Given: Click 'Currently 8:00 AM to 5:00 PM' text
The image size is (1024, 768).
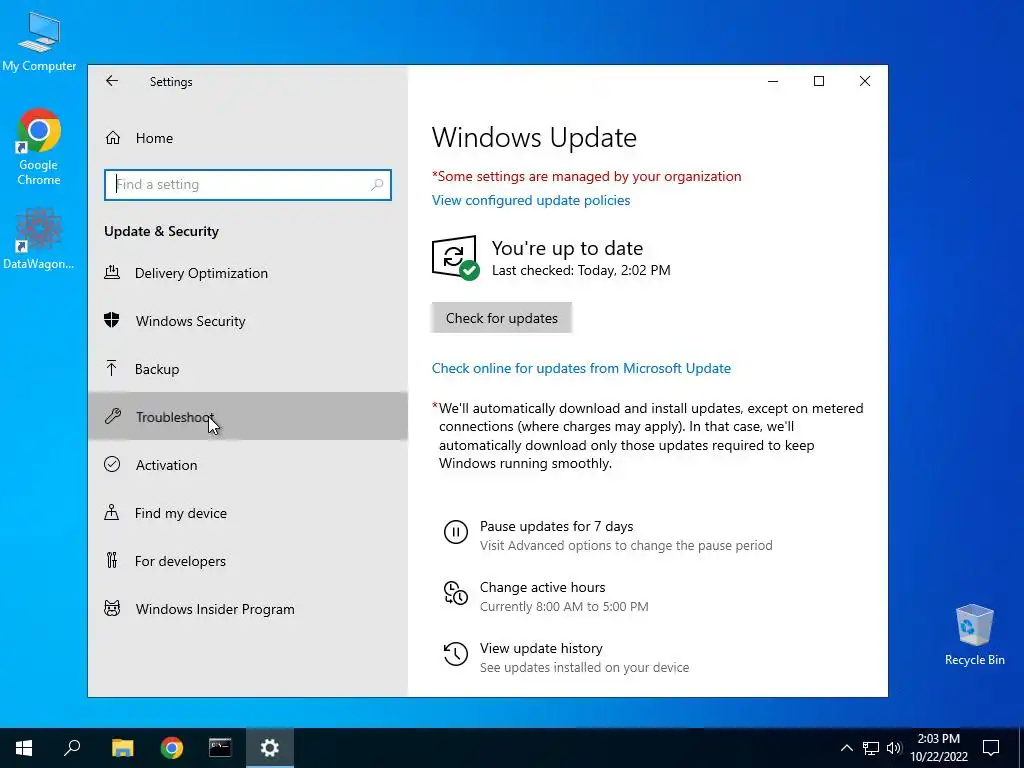Looking at the screenshot, I should coord(564,607).
